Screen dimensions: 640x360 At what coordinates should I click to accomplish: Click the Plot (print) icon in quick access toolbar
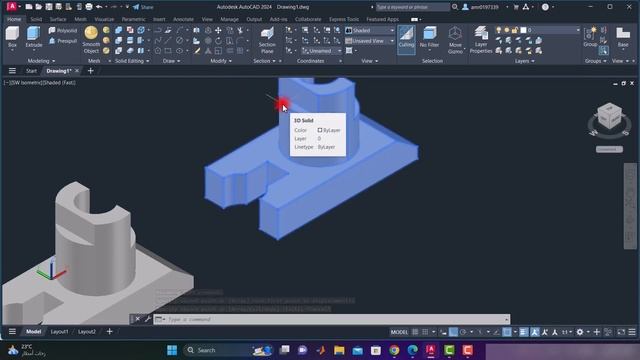tap(89, 7)
